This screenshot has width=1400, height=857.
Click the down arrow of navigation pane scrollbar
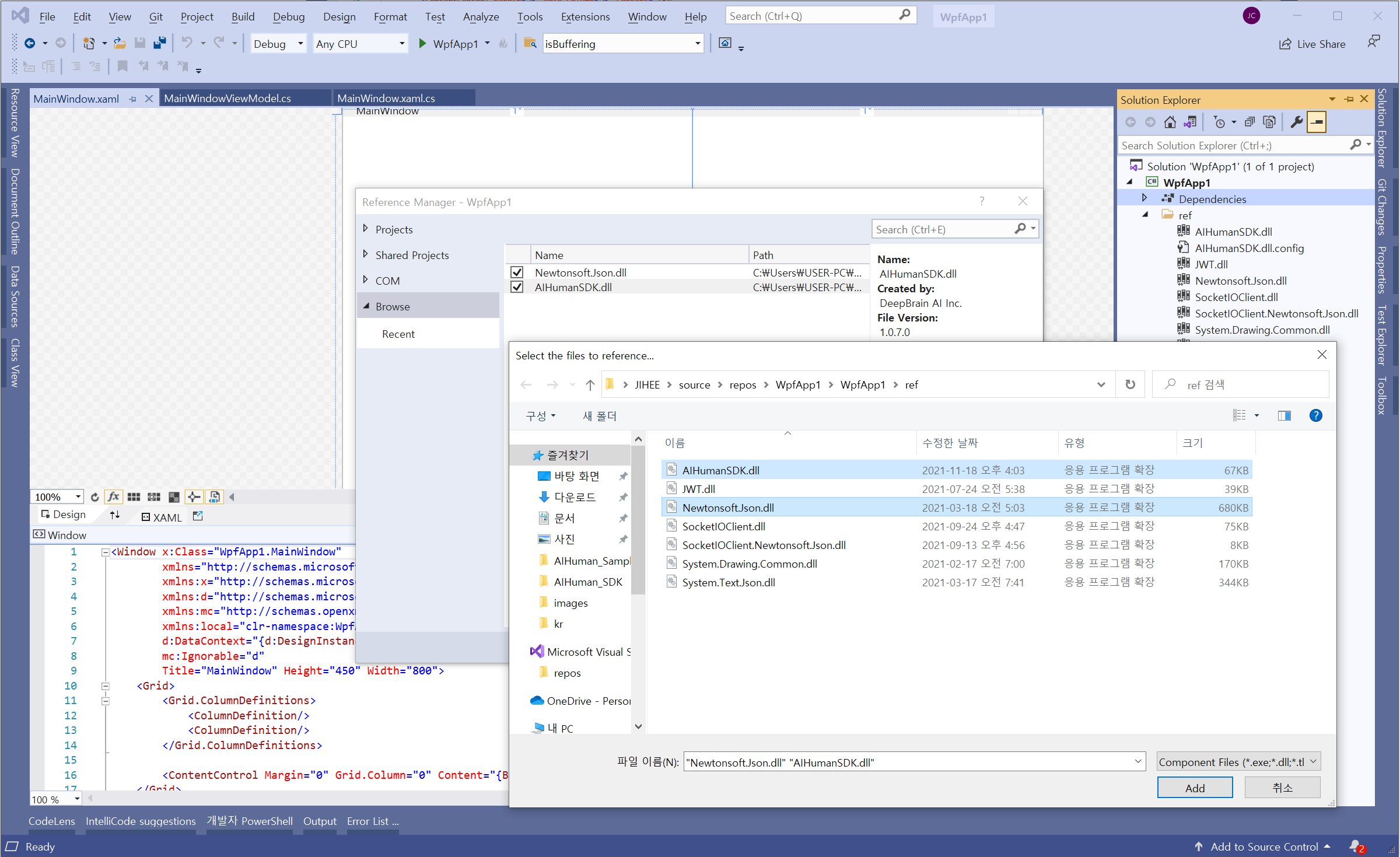click(x=638, y=726)
